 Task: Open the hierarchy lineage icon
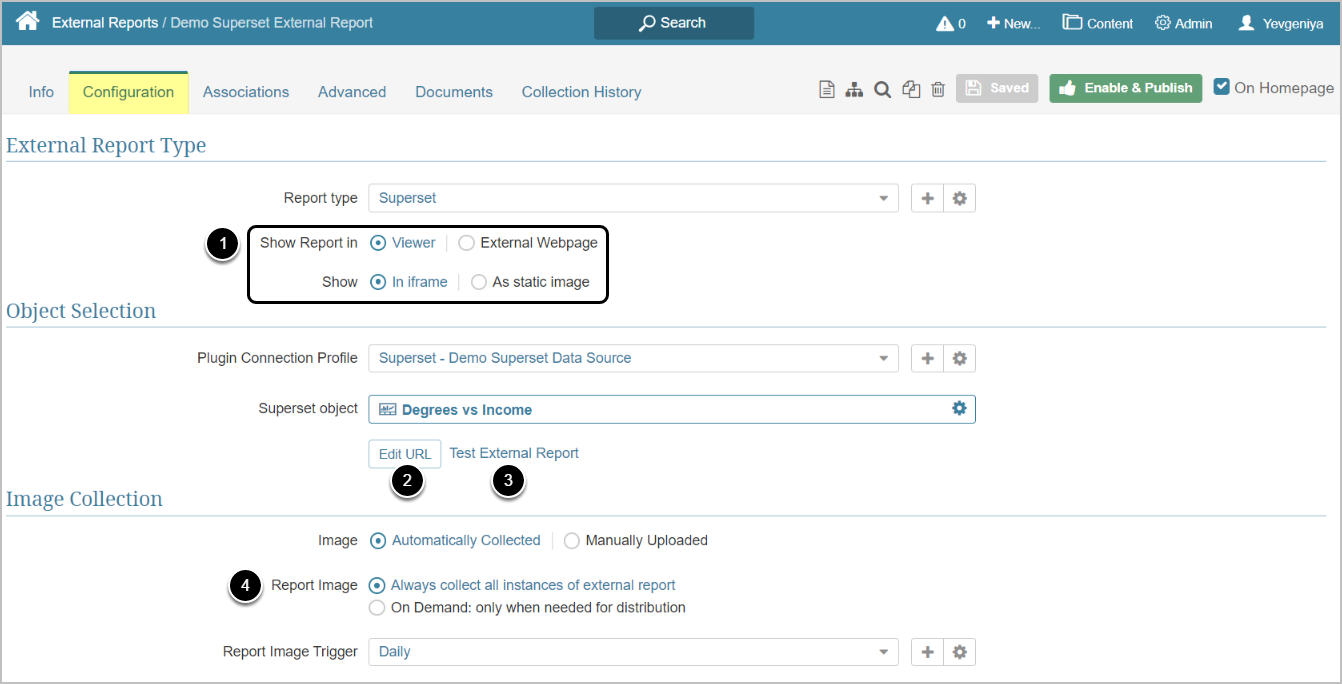point(854,89)
